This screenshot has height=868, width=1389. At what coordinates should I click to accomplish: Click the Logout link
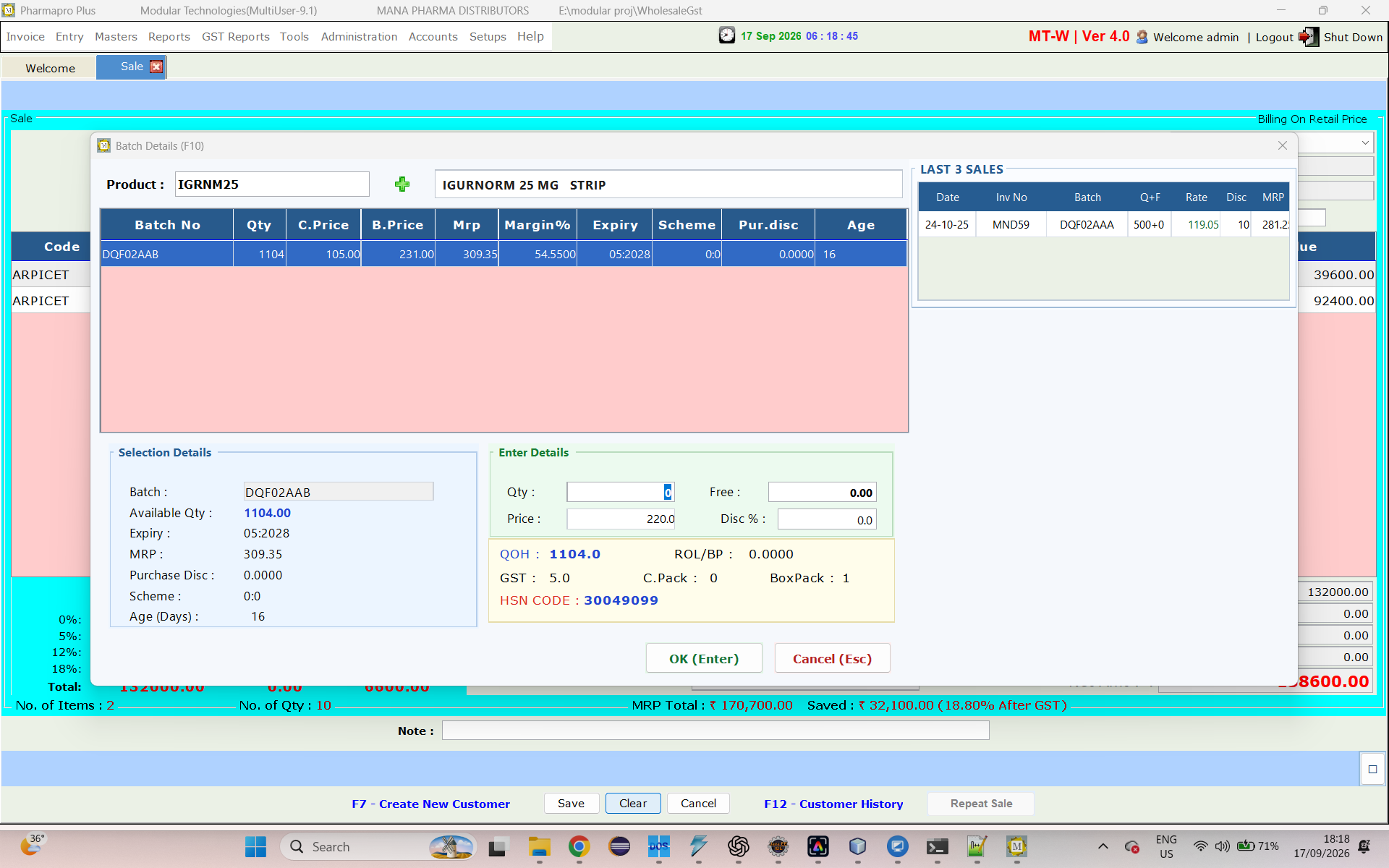click(x=1274, y=38)
